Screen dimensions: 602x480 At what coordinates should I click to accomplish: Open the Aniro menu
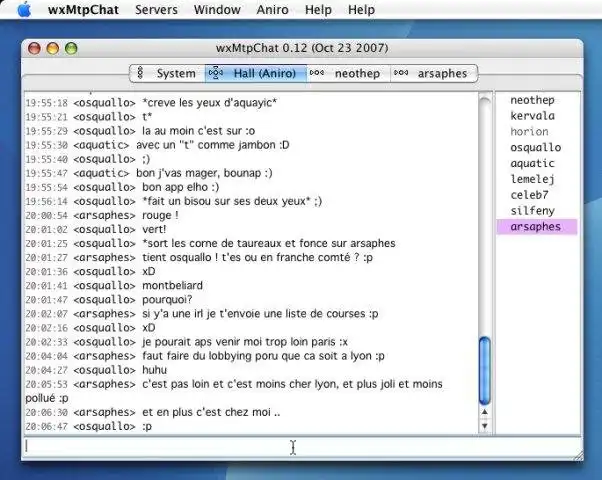272,10
